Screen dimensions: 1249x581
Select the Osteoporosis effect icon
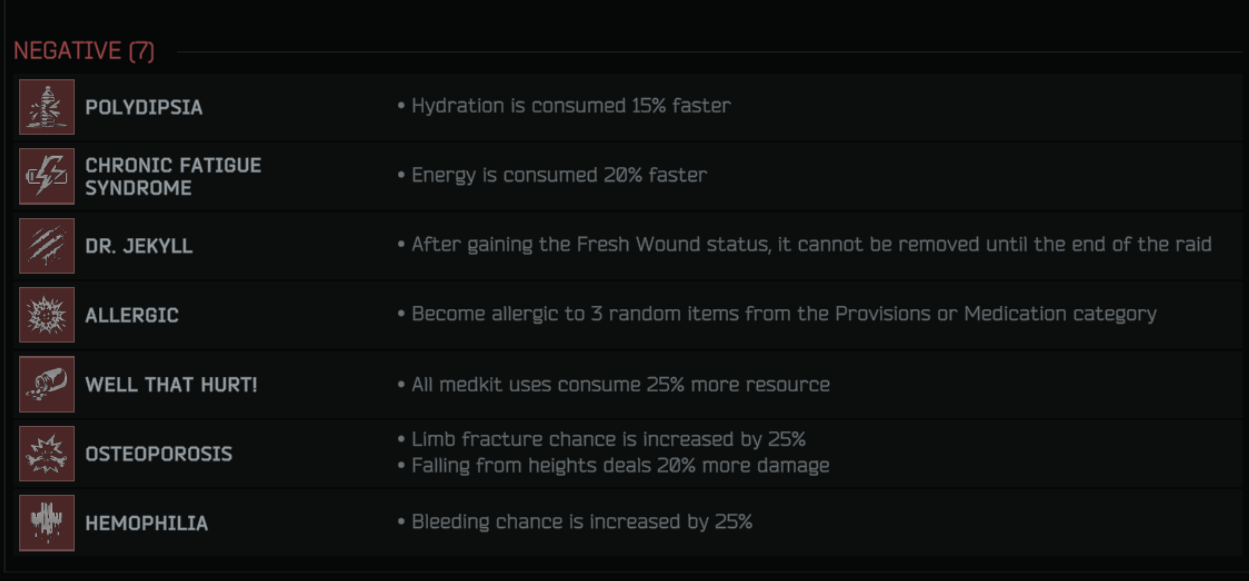click(x=47, y=453)
